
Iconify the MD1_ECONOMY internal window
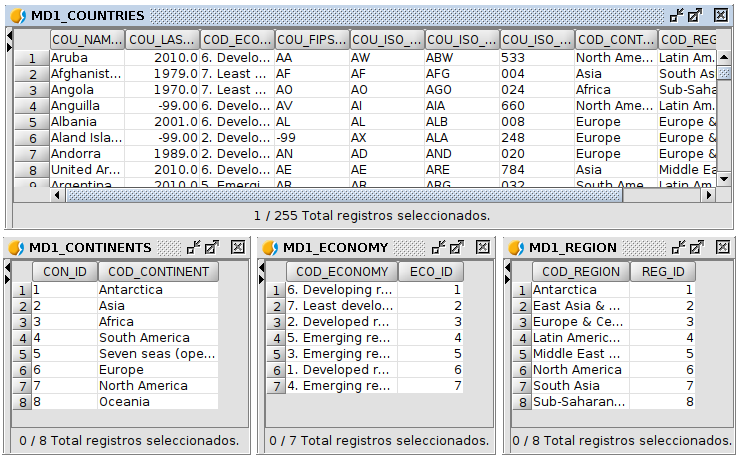click(x=438, y=247)
